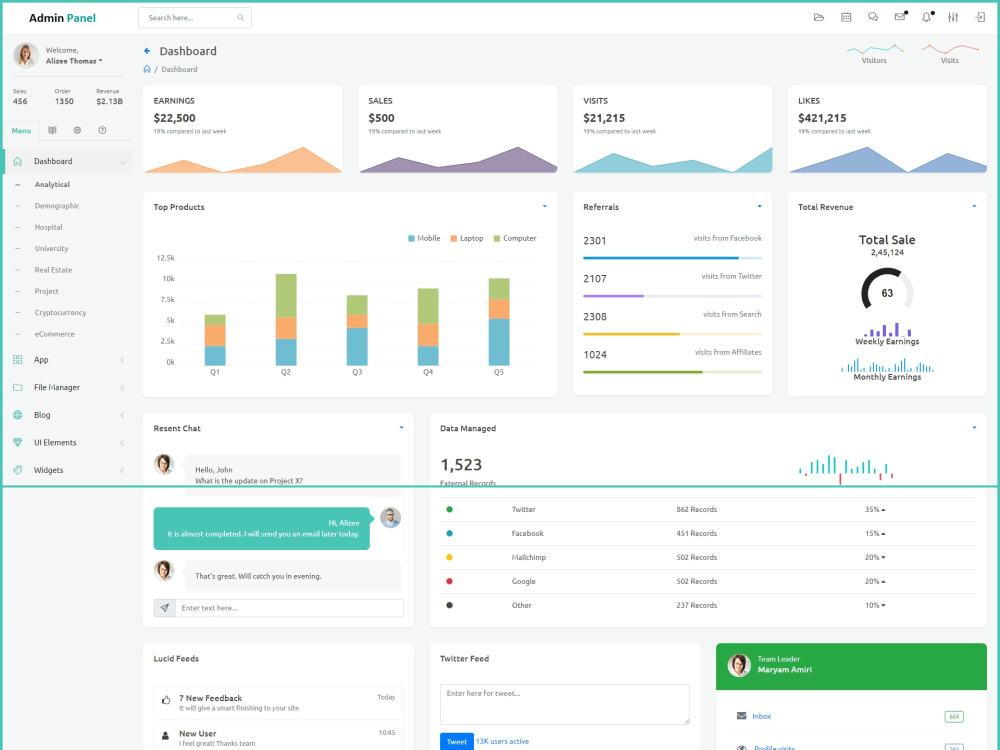This screenshot has height=750, width=1000.
Task: Click the logout icon in top bar
Action: pyautogui.click(x=980, y=17)
